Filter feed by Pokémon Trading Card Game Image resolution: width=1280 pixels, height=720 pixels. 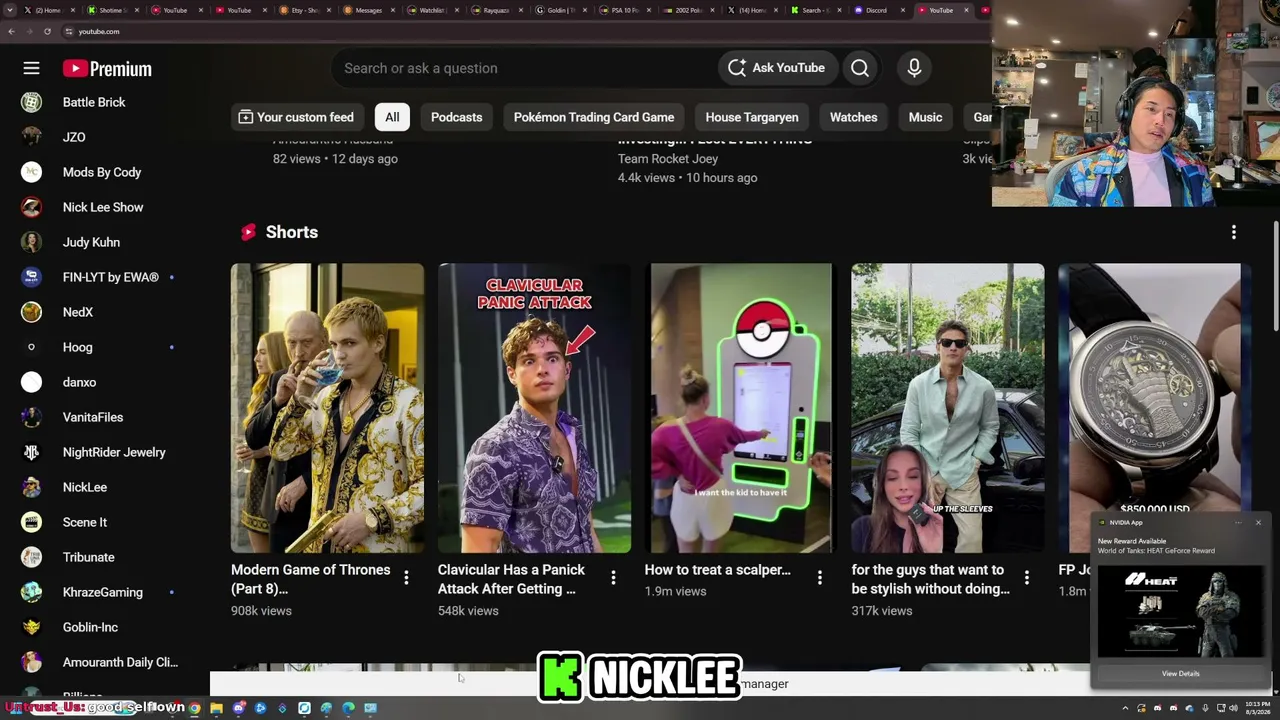tap(594, 117)
